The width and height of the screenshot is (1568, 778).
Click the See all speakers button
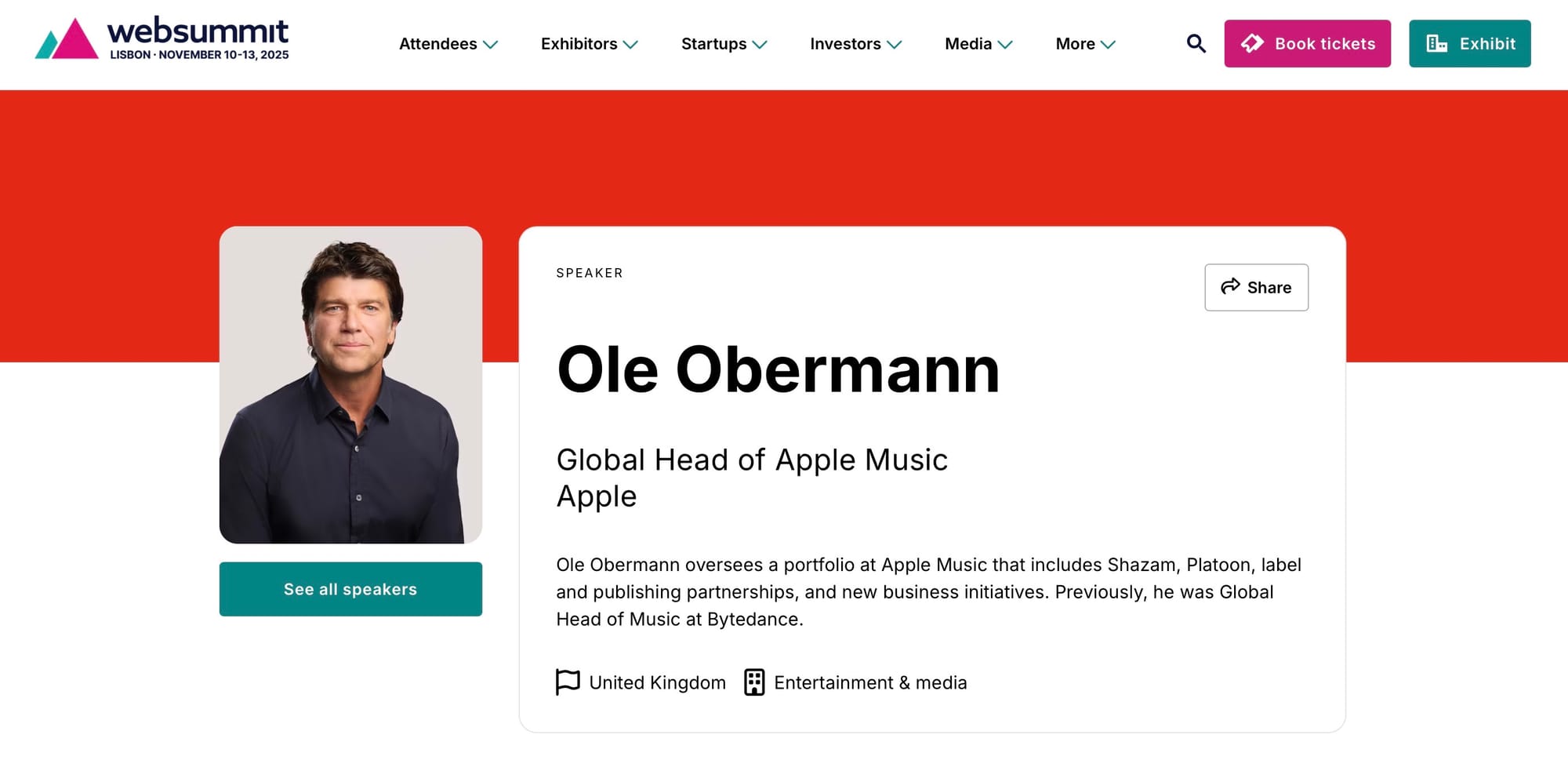(350, 589)
